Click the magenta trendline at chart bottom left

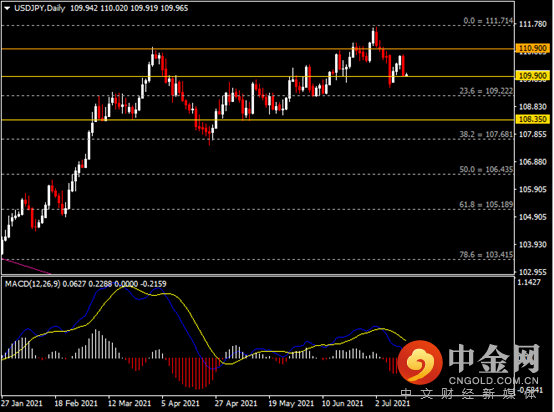[26, 266]
